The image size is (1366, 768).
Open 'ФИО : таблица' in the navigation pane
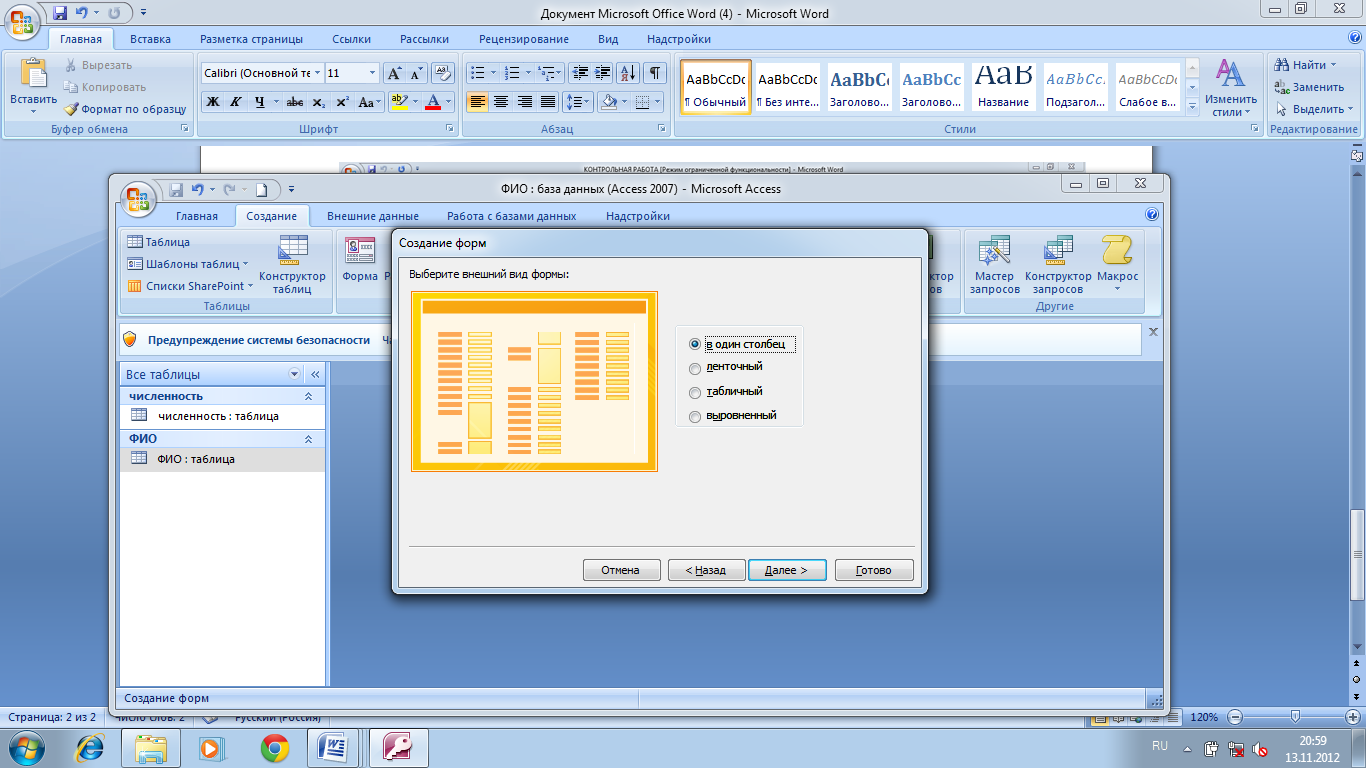[222, 459]
